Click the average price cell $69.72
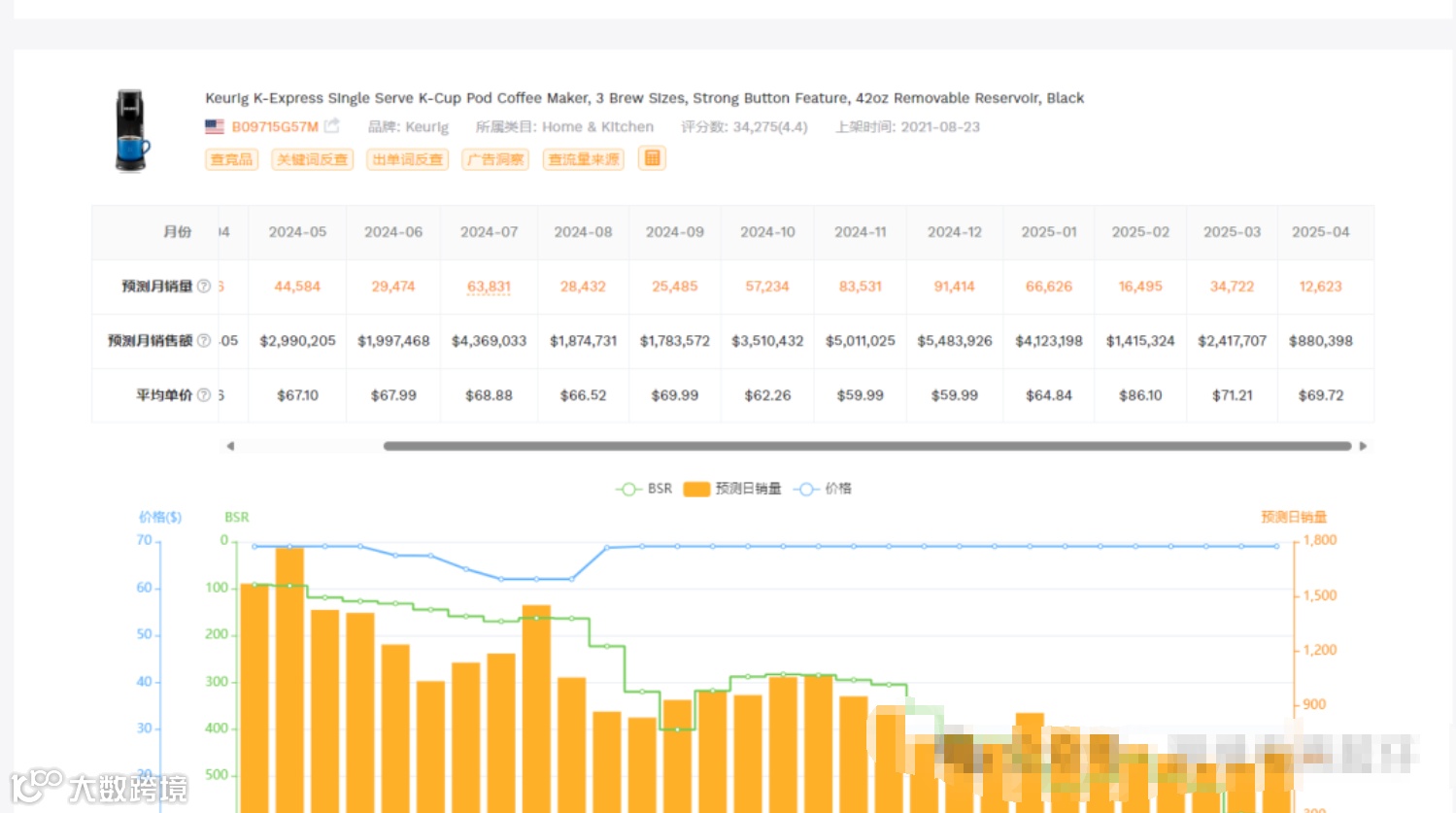1456x813 pixels. [x=1321, y=395]
